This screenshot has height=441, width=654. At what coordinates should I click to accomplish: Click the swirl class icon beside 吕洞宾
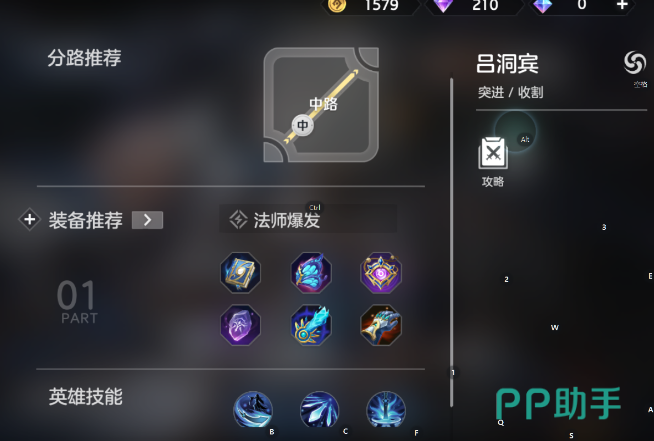(635, 63)
